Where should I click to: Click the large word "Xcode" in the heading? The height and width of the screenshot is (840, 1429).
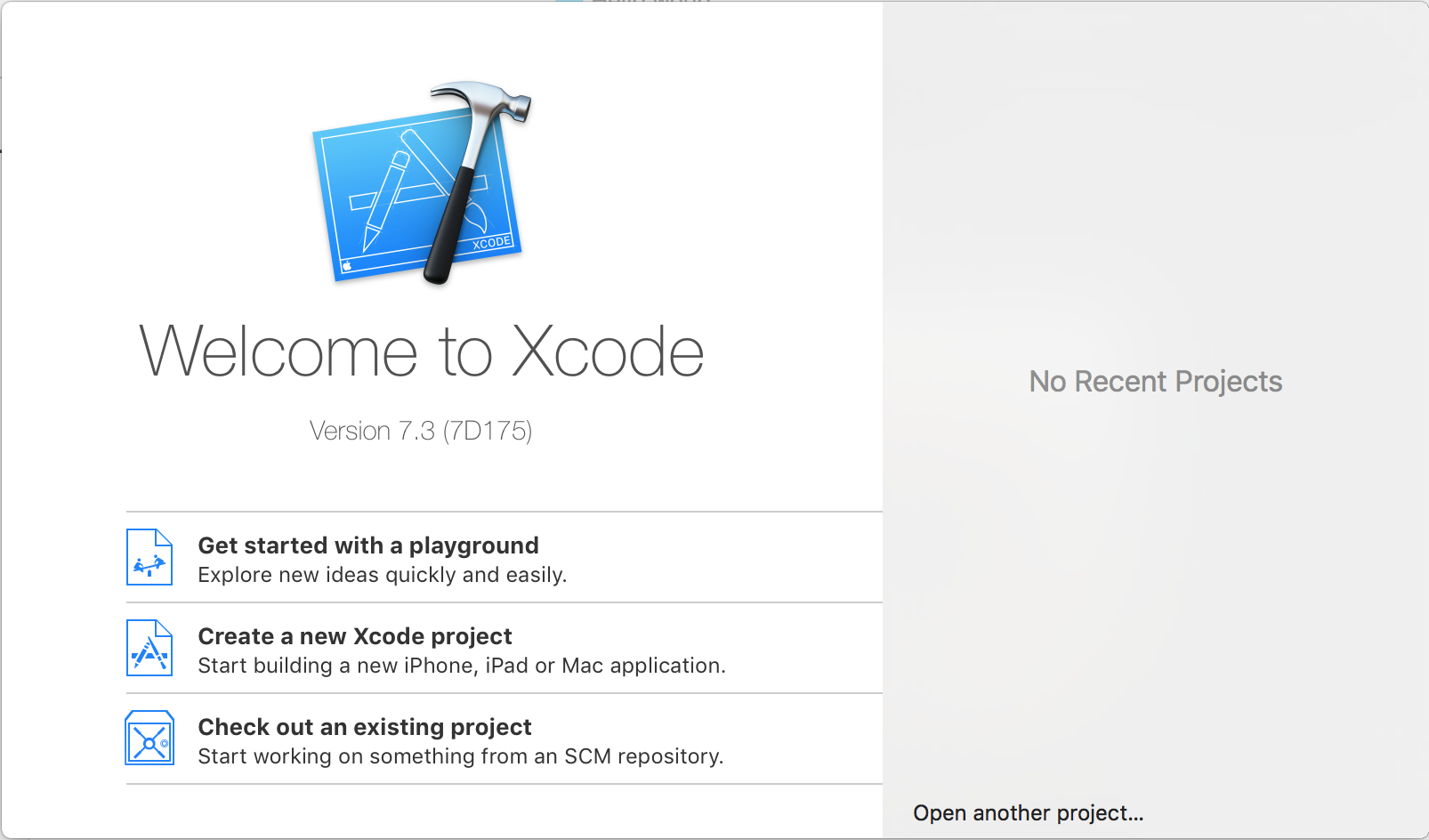608,352
